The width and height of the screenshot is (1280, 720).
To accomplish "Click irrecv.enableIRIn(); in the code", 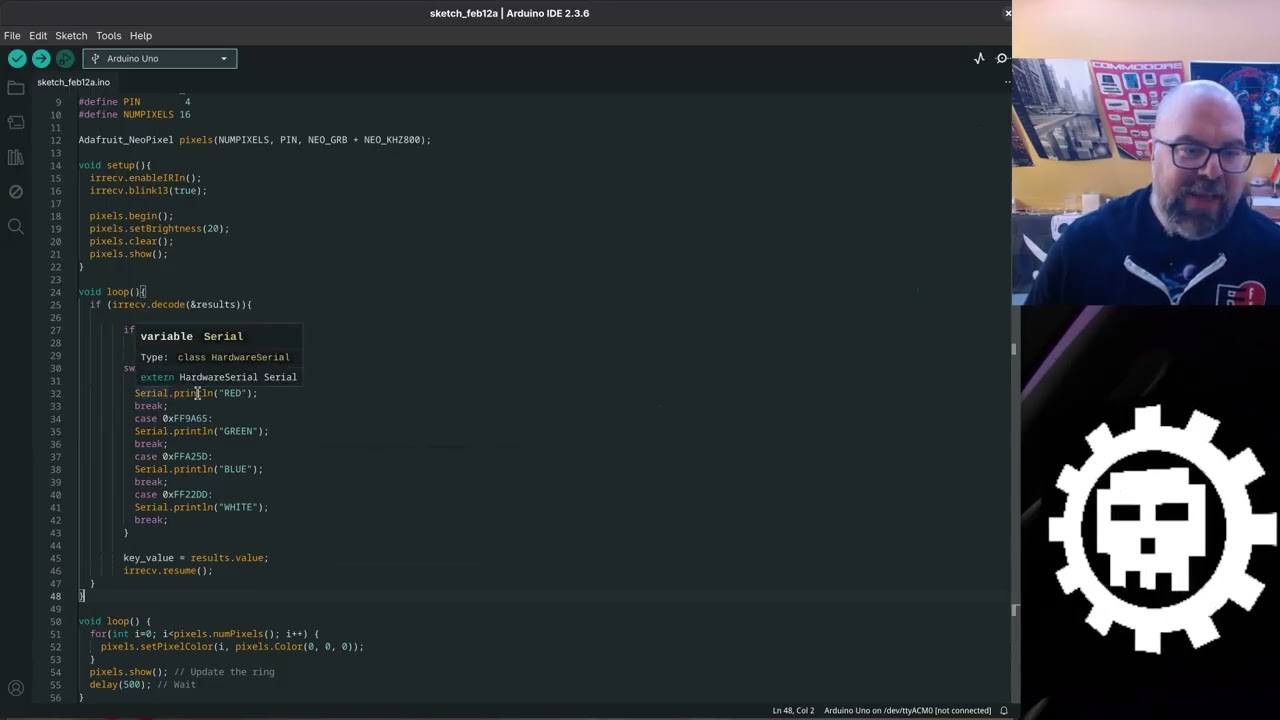I will click(145, 178).
